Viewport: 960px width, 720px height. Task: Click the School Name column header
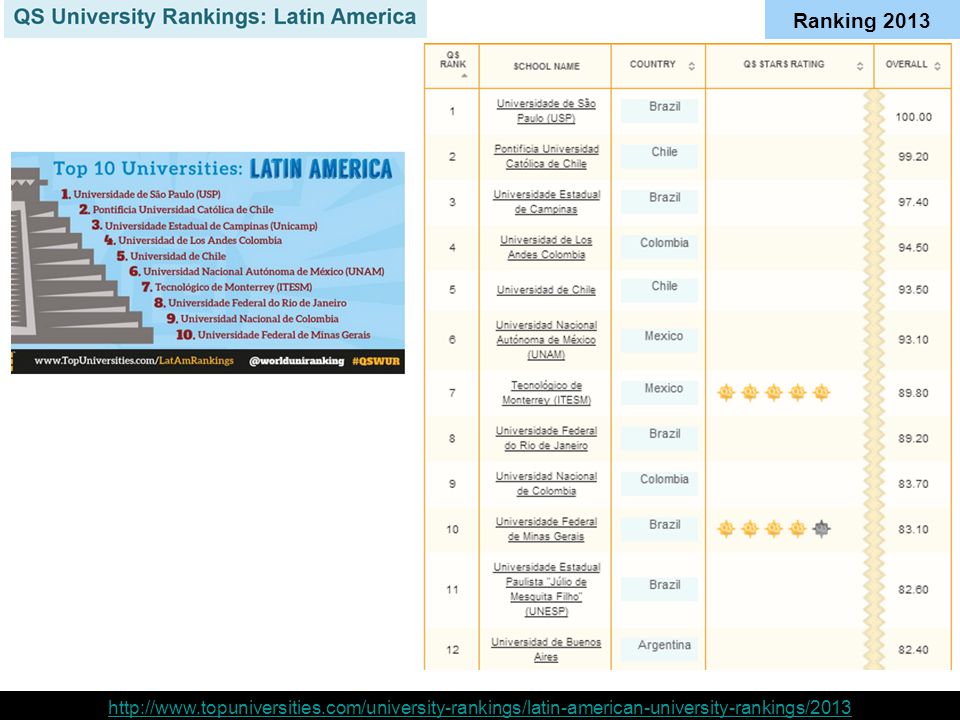point(546,66)
